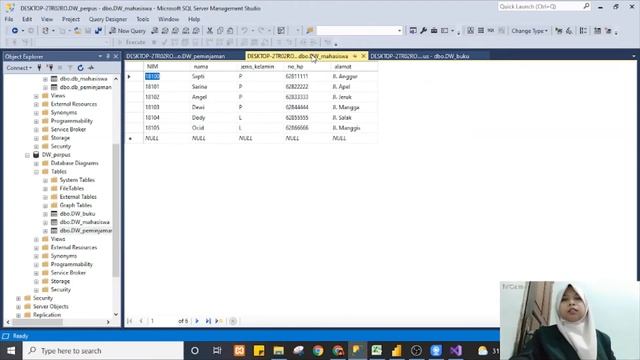
Task: Show the Criteria pane icon
Action: pyautogui.click(x=481, y=31)
